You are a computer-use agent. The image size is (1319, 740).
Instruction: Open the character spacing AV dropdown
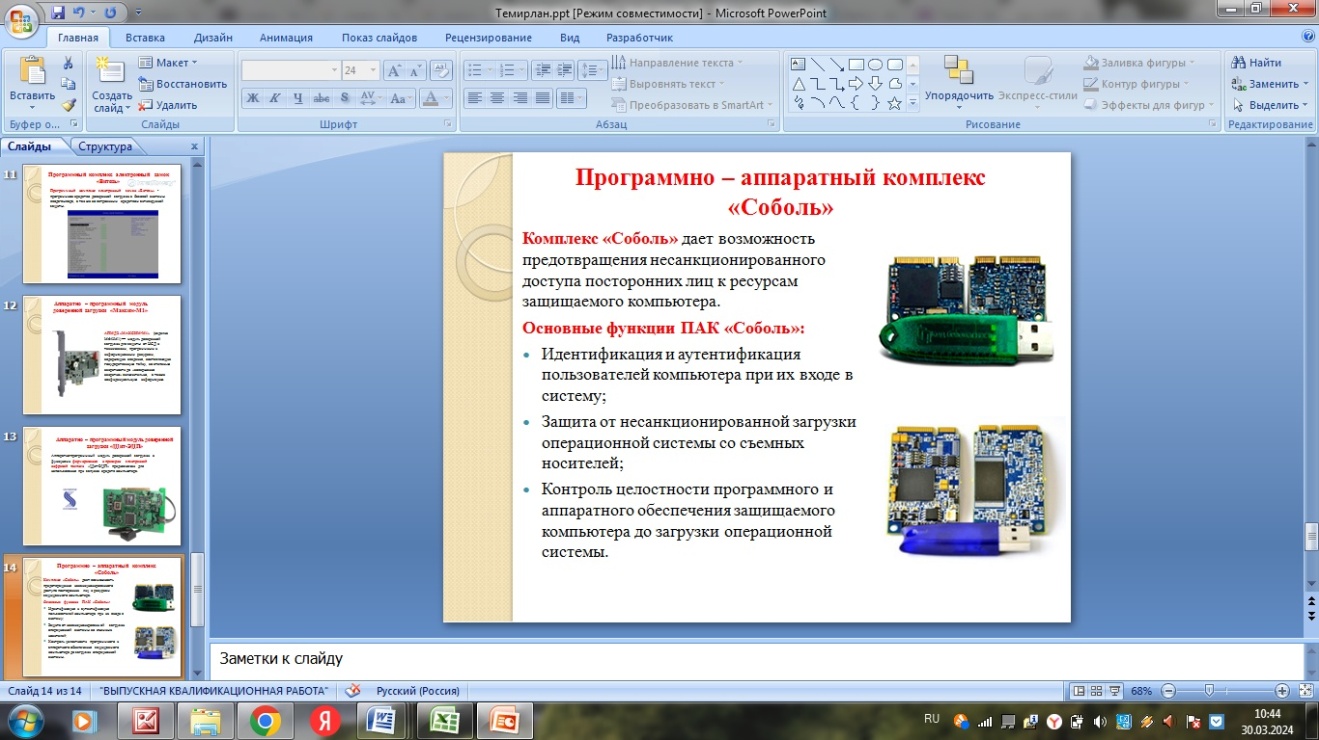(x=370, y=98)
